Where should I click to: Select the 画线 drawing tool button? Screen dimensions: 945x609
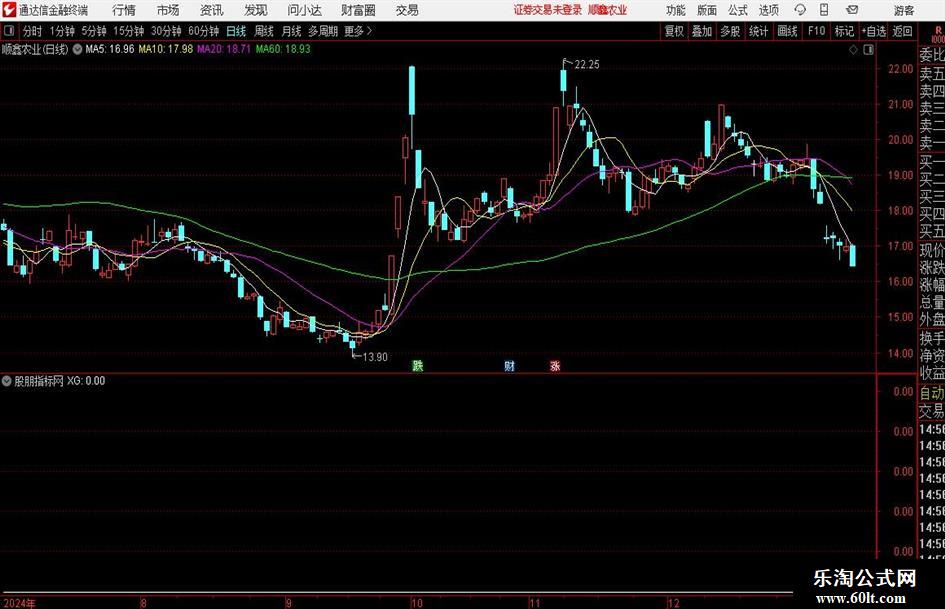pos(787,31)
